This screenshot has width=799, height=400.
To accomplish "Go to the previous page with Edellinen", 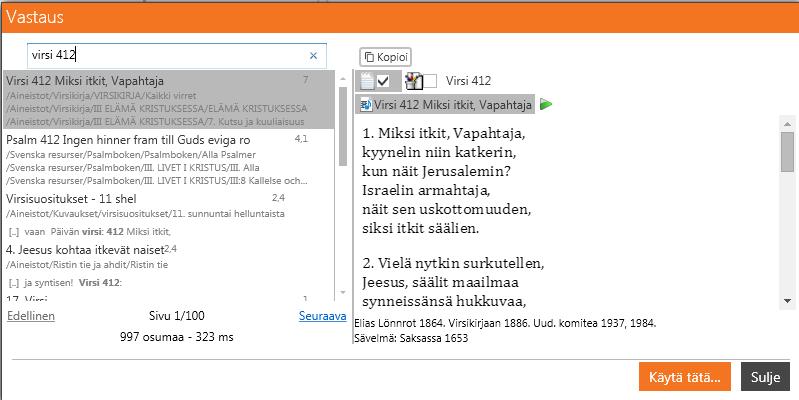I will (31, 316).
